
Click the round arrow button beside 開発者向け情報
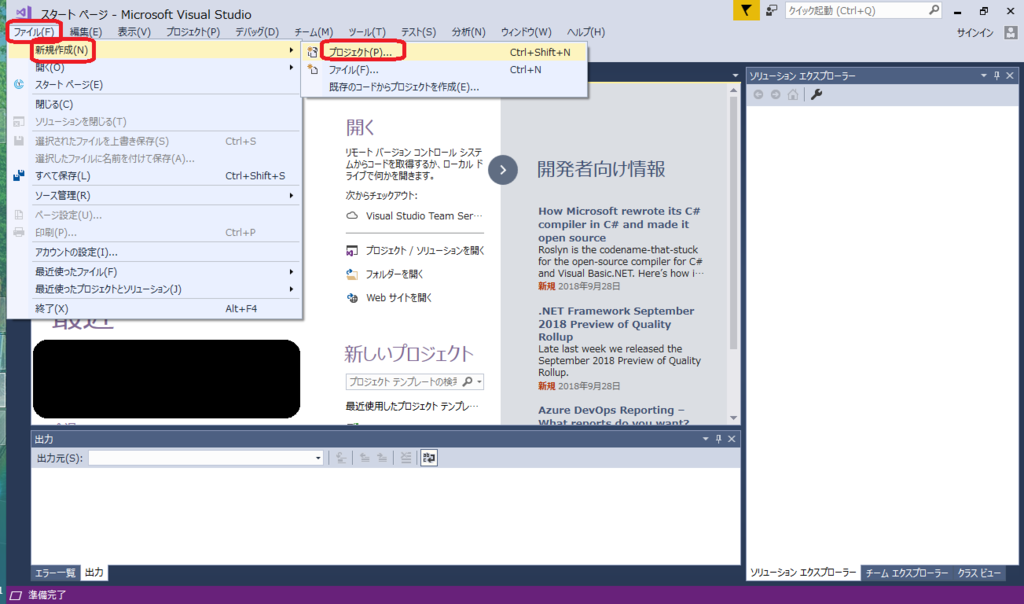tap(503, 170)
